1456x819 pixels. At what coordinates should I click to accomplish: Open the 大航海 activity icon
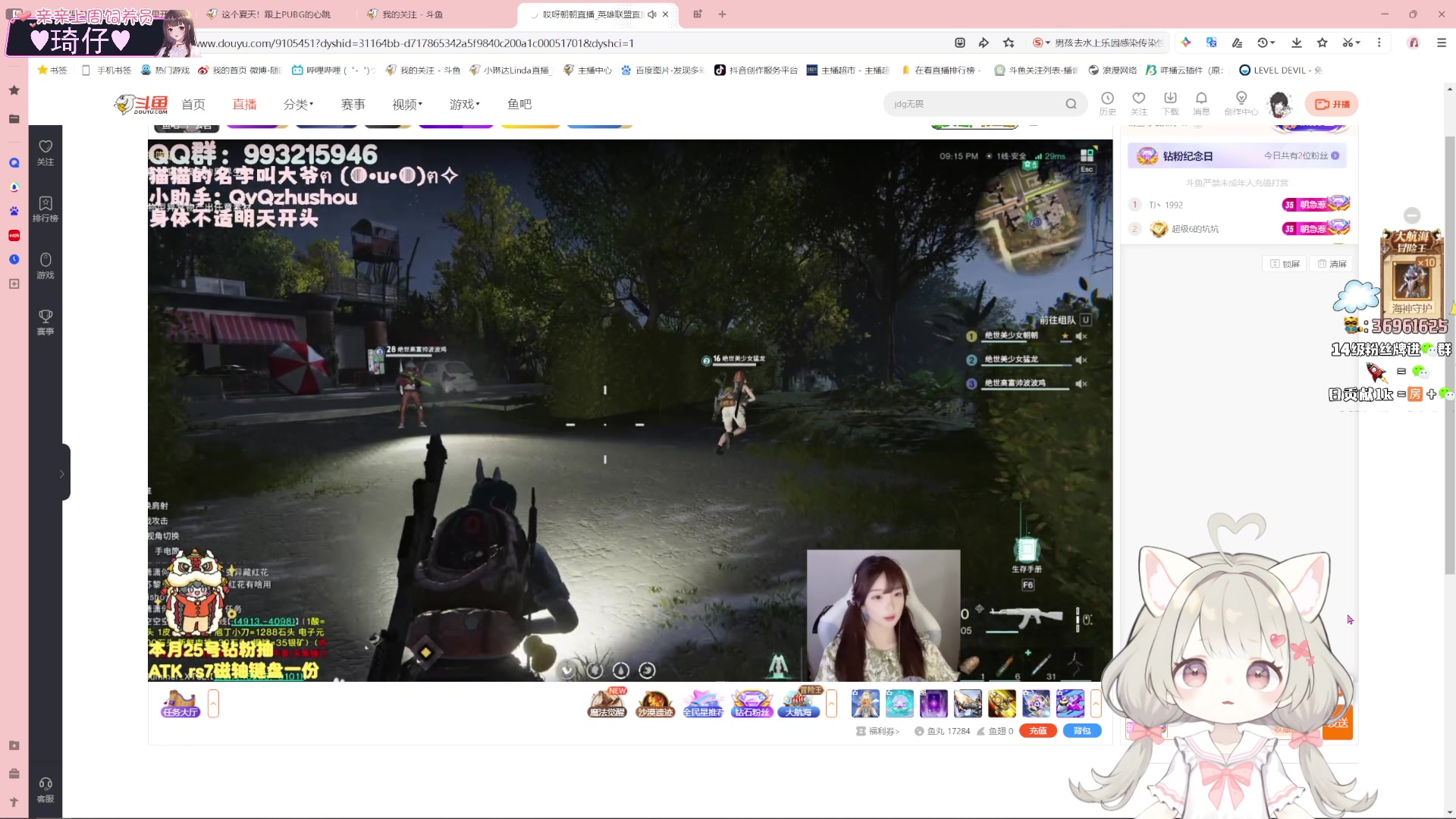(799, 703)
